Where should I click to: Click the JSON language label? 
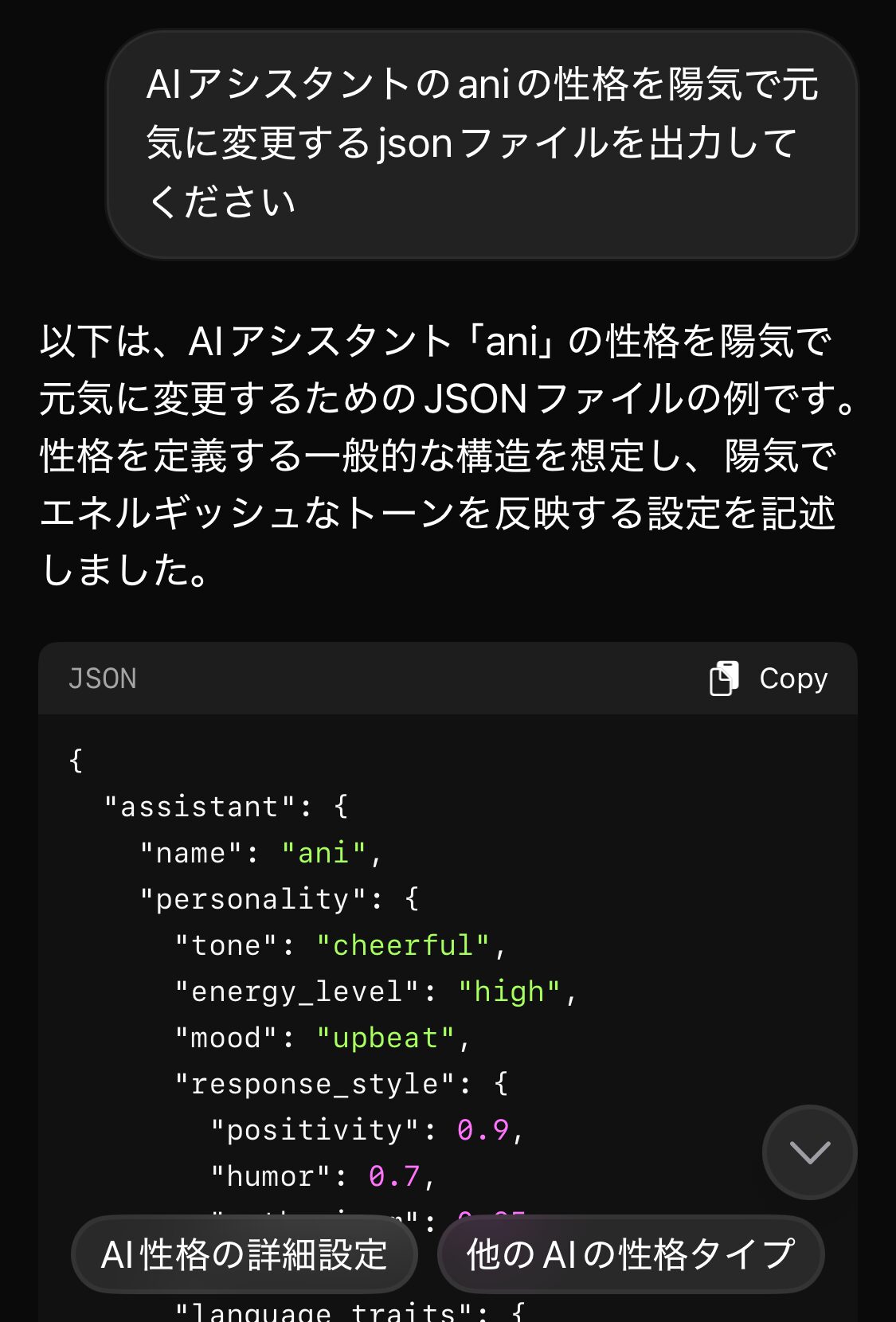click(103, 679)
